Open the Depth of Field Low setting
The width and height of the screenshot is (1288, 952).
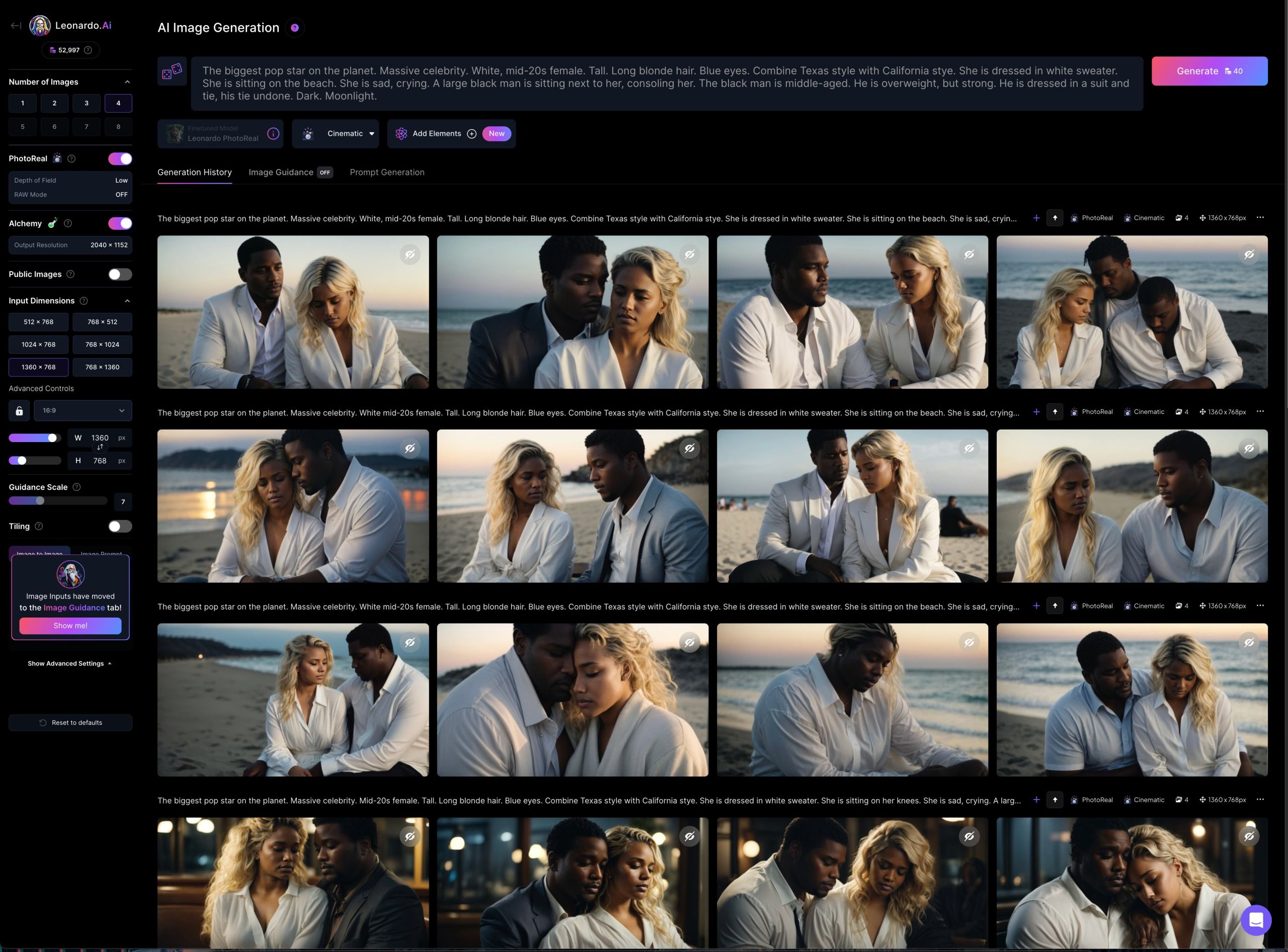(70, 181)
